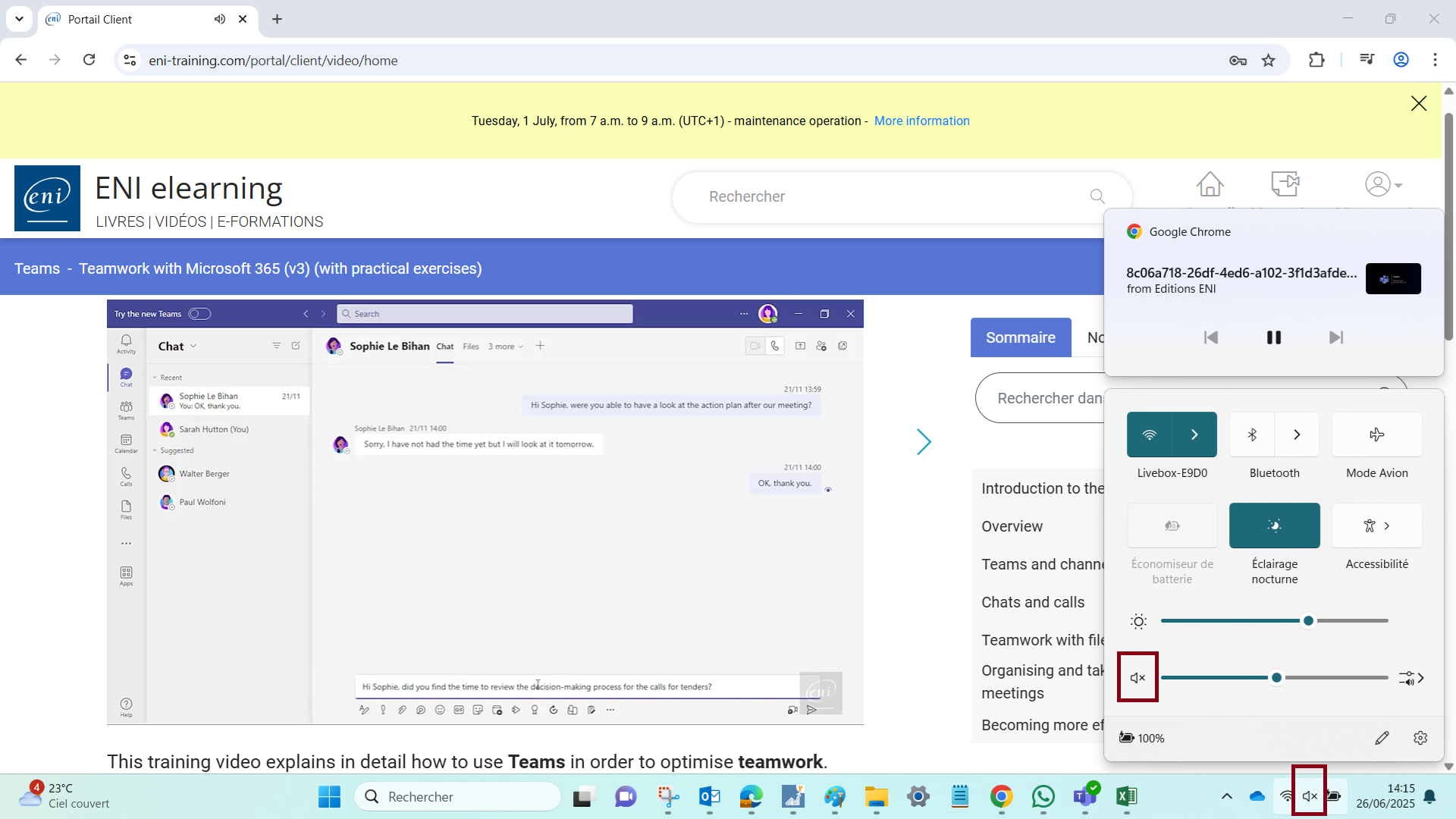Open the user account dropdown
1456x819 pixels.
[x=1383, y=184]
